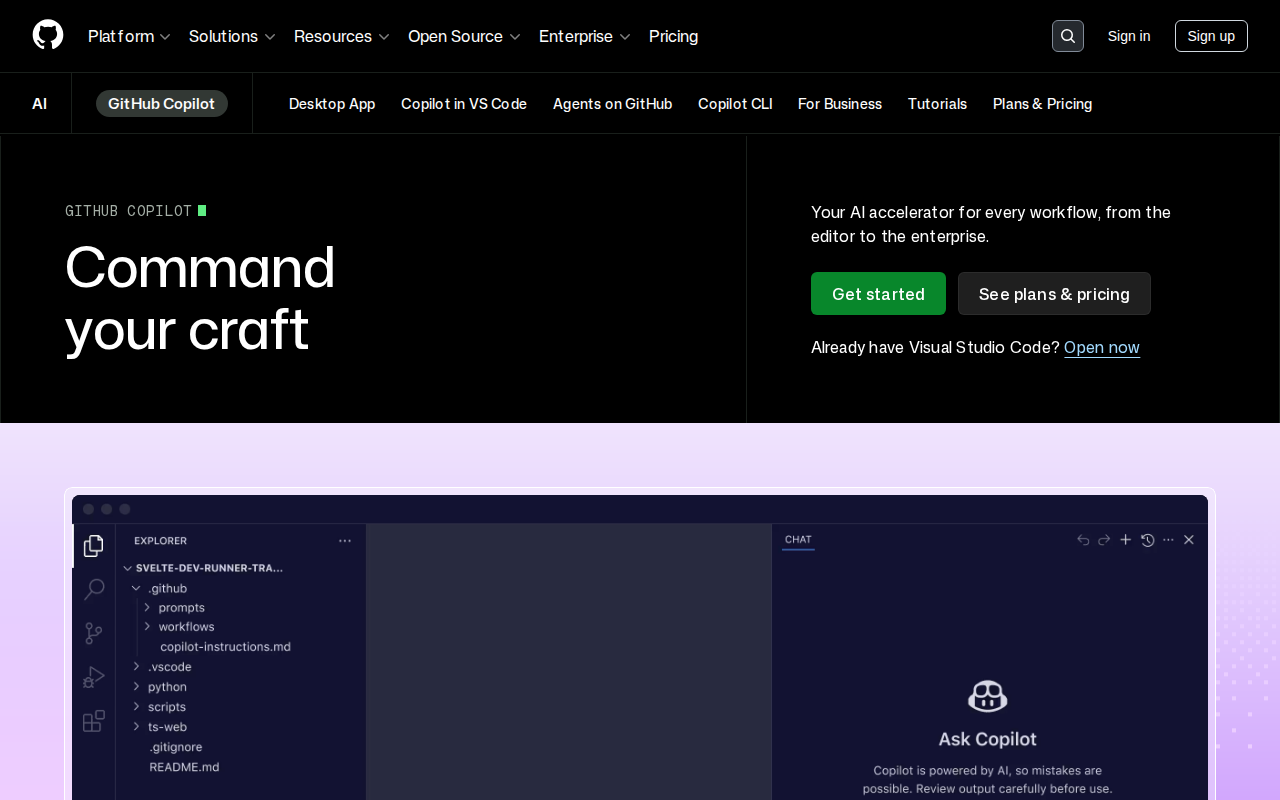Select the GitHub Copilot pill tab
Viewport: 1280px width, 800px height.
[162, 104]
